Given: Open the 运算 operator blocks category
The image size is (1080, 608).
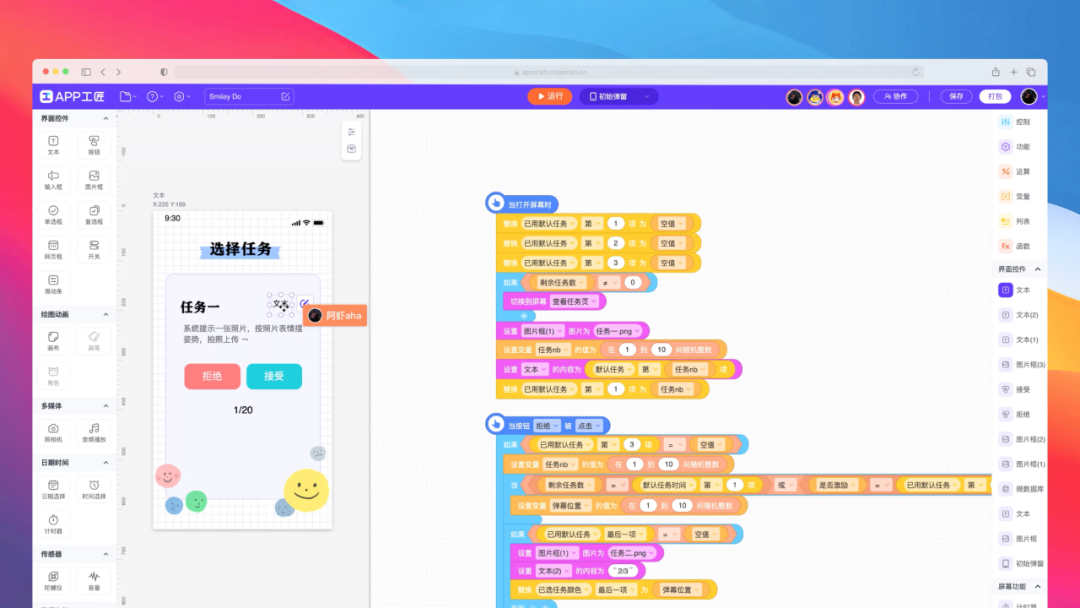Looking at the screenshot, I should coord(1015,171).
